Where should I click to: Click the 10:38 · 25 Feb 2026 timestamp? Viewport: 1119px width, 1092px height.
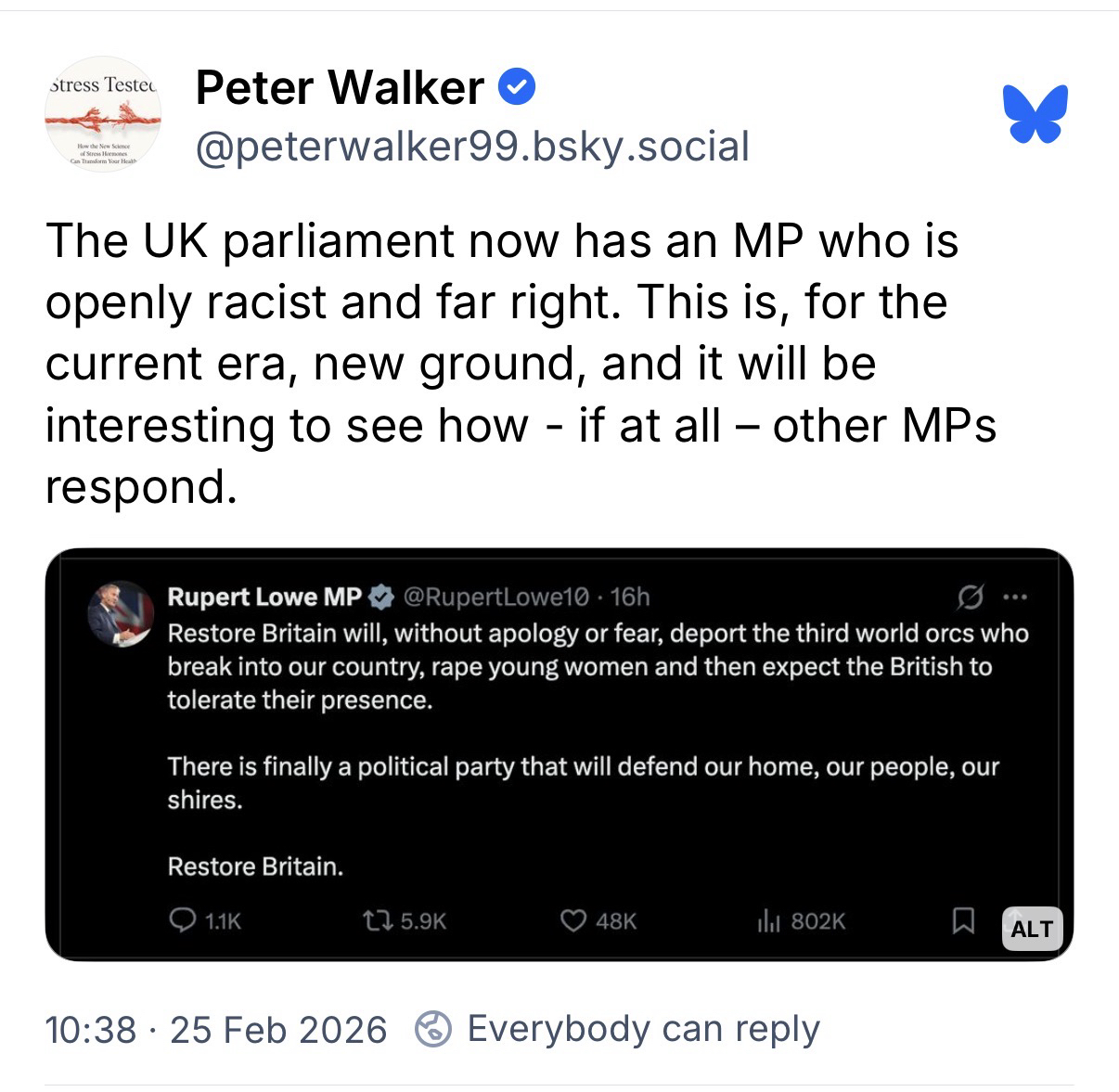click(216, 1030)
